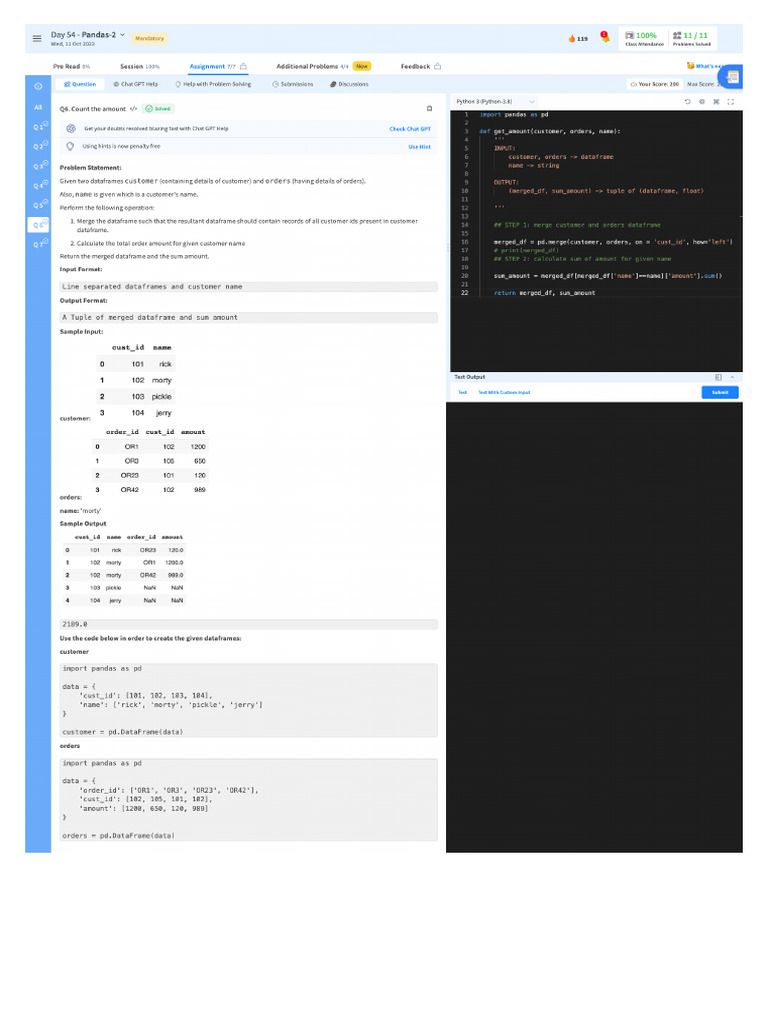768x1024 pixels.
Task: Click the hint lightbulb icon
Action: [70, 146]
